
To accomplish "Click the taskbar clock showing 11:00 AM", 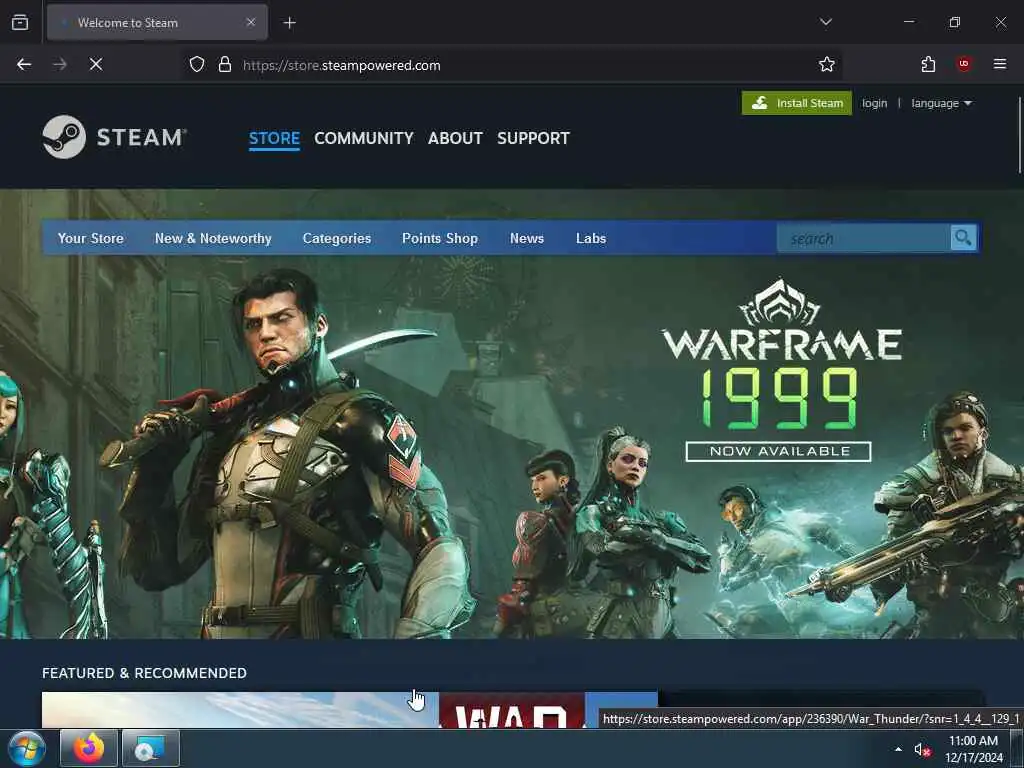I will pos(973,749).
